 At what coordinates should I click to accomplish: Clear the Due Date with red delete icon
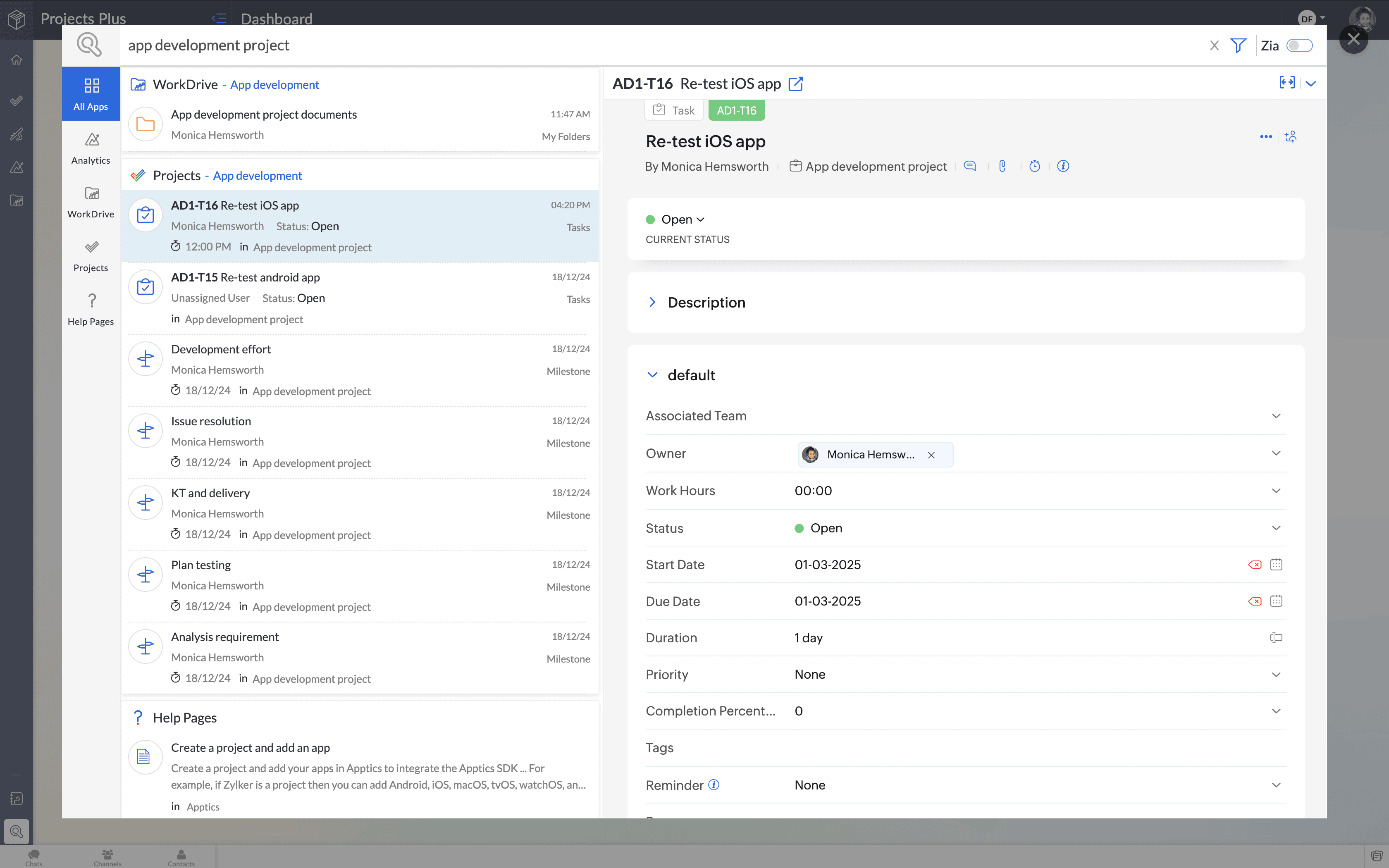(1254, 601)
